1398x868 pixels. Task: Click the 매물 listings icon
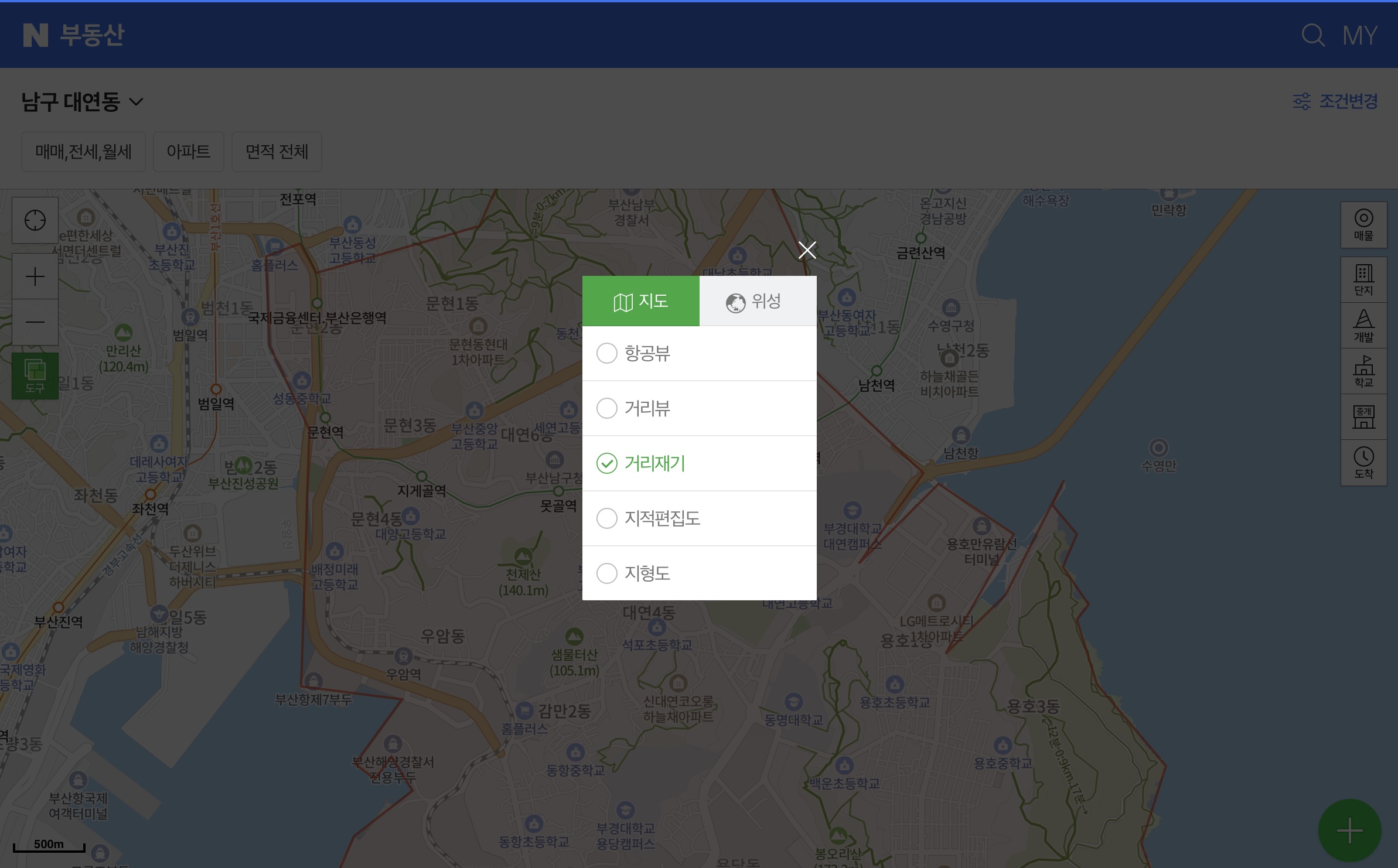[x=1363, y=225]
